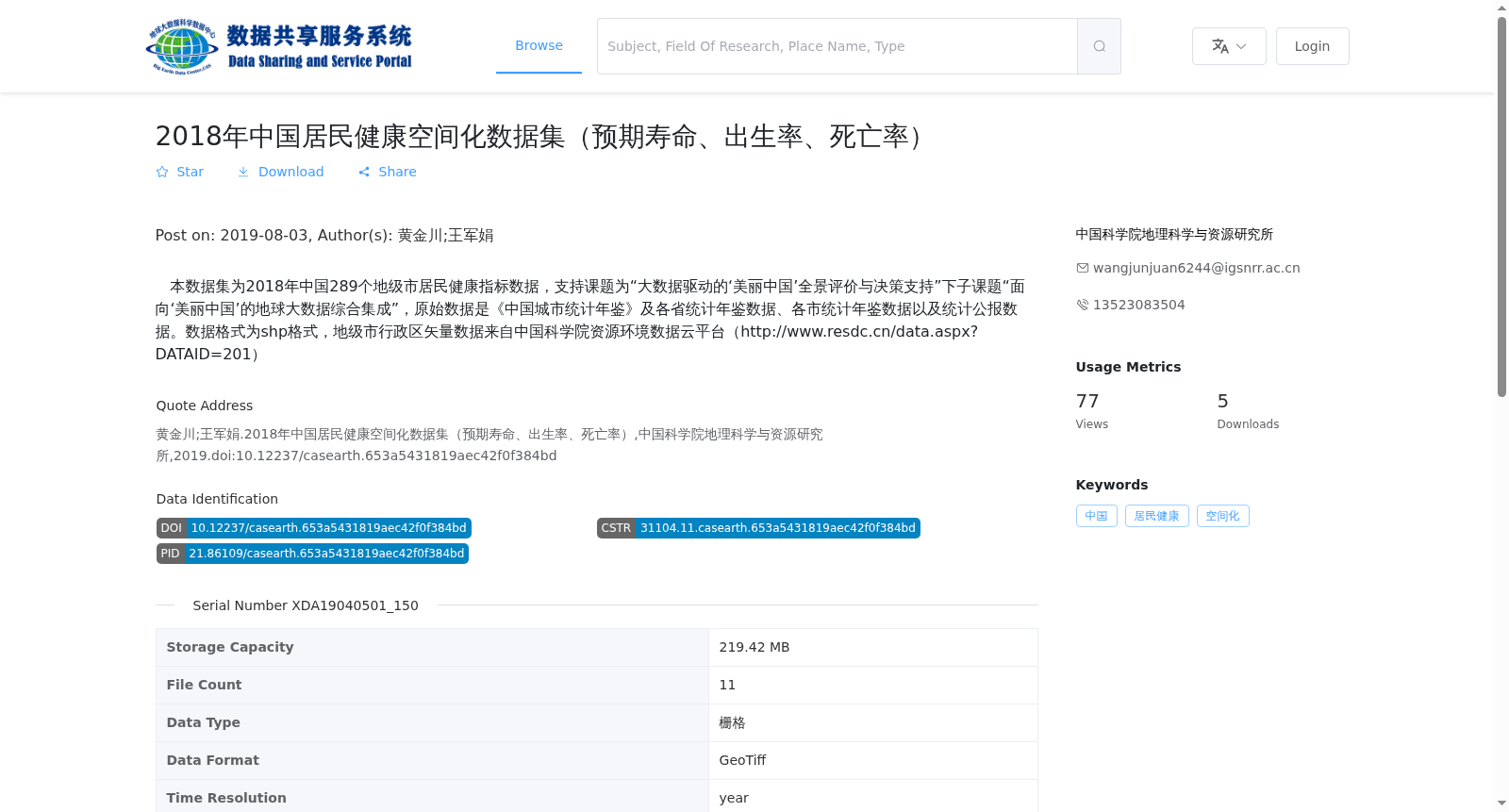
Task: Click the search magnifier icon button
Action: click(1099, 46)
